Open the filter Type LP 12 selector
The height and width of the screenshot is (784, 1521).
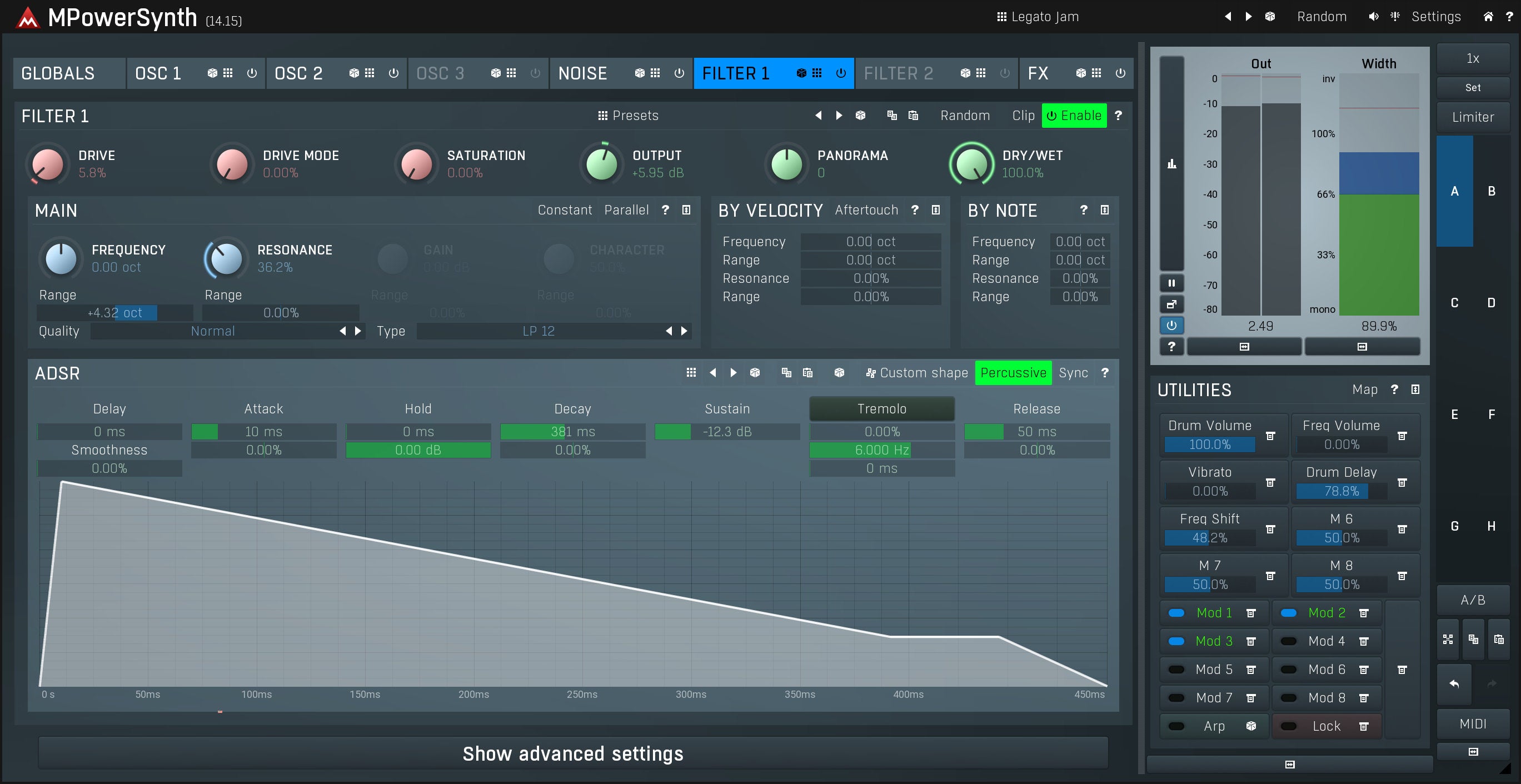[538, 331]
